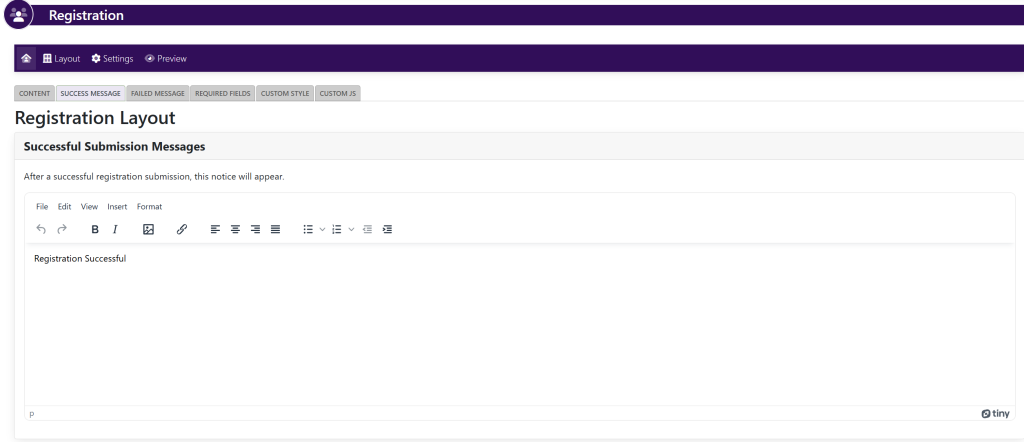1024x442 pixels.
Task: Click the Home icon in the purple toolbar
Action: (x=26, y=58)
